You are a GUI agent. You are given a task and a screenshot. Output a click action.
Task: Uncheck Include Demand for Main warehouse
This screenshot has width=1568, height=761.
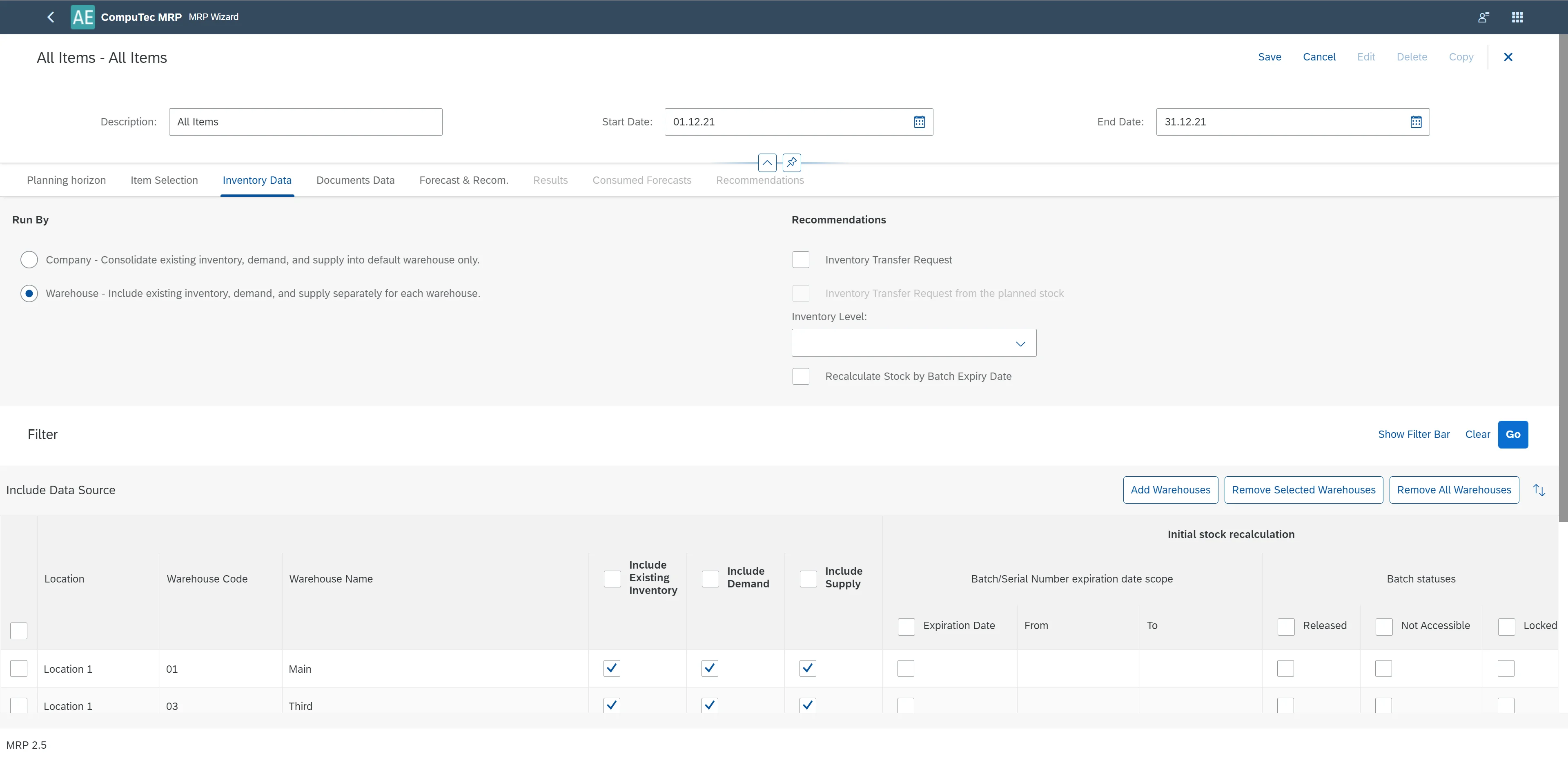coord(710,668)
